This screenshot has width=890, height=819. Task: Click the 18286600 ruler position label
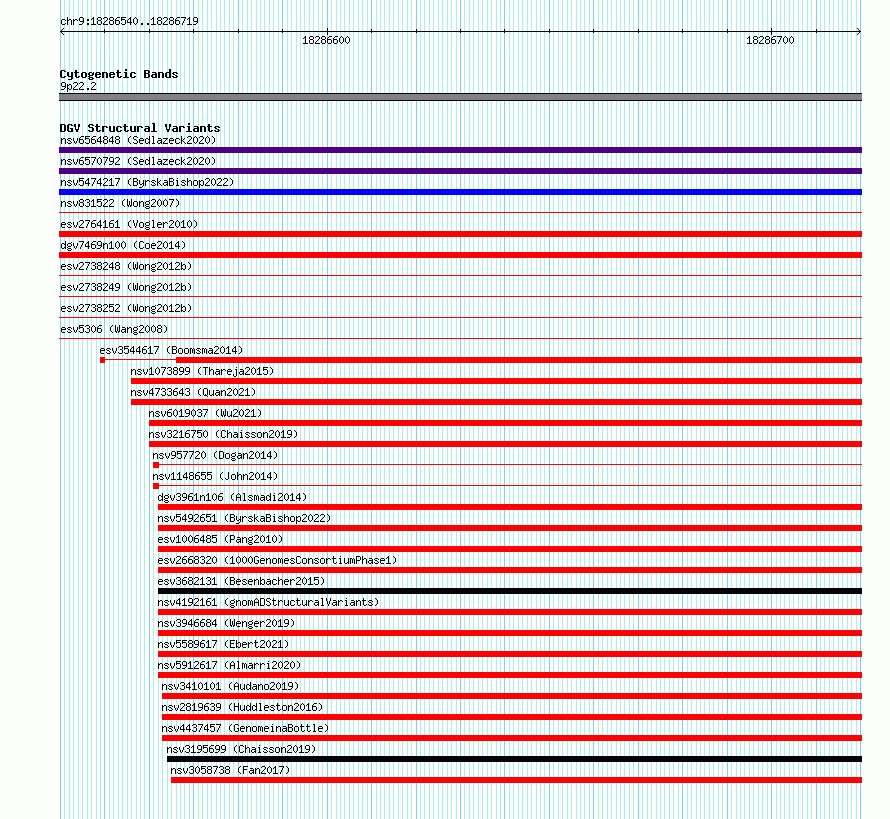(326, 40)
